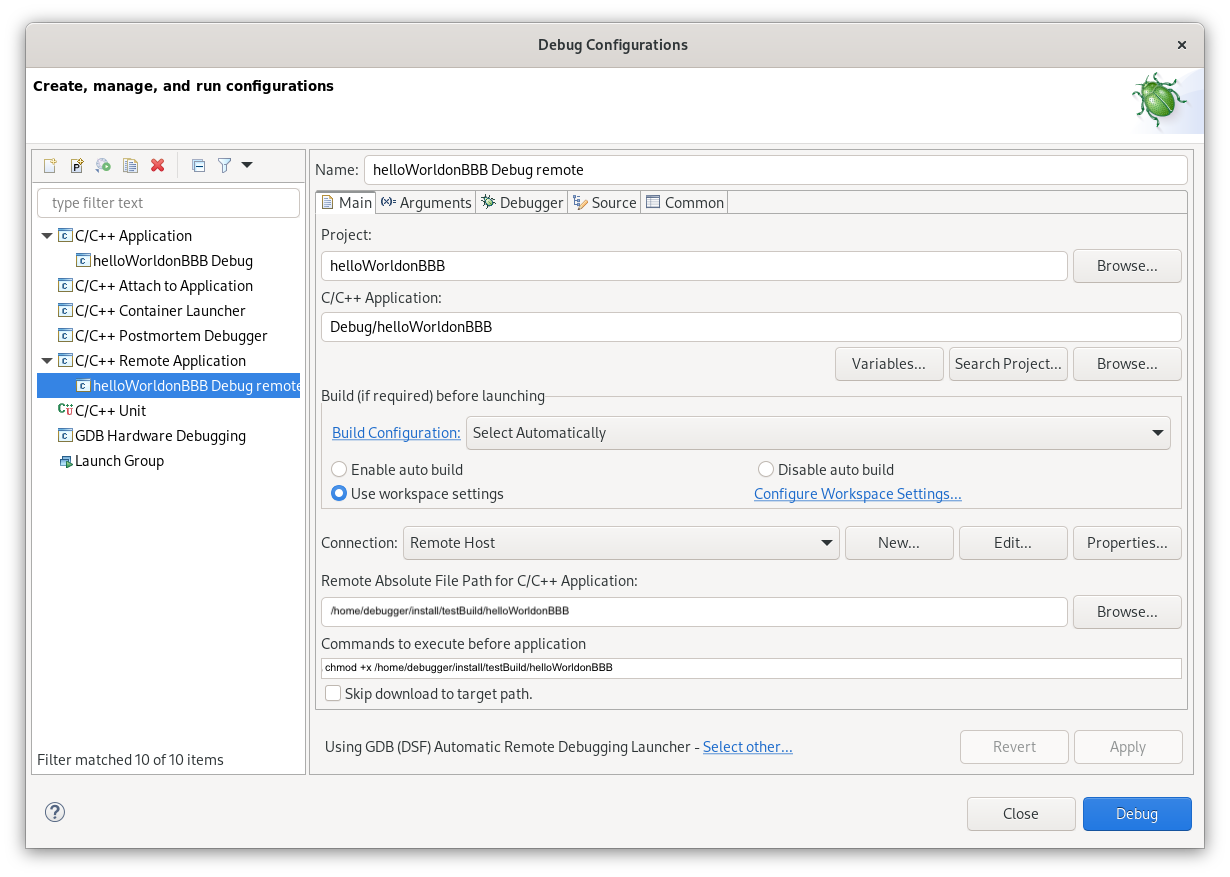1230x877 pixels.
Task: Close the Debug Configurations window
Action: pos(1182,45)
